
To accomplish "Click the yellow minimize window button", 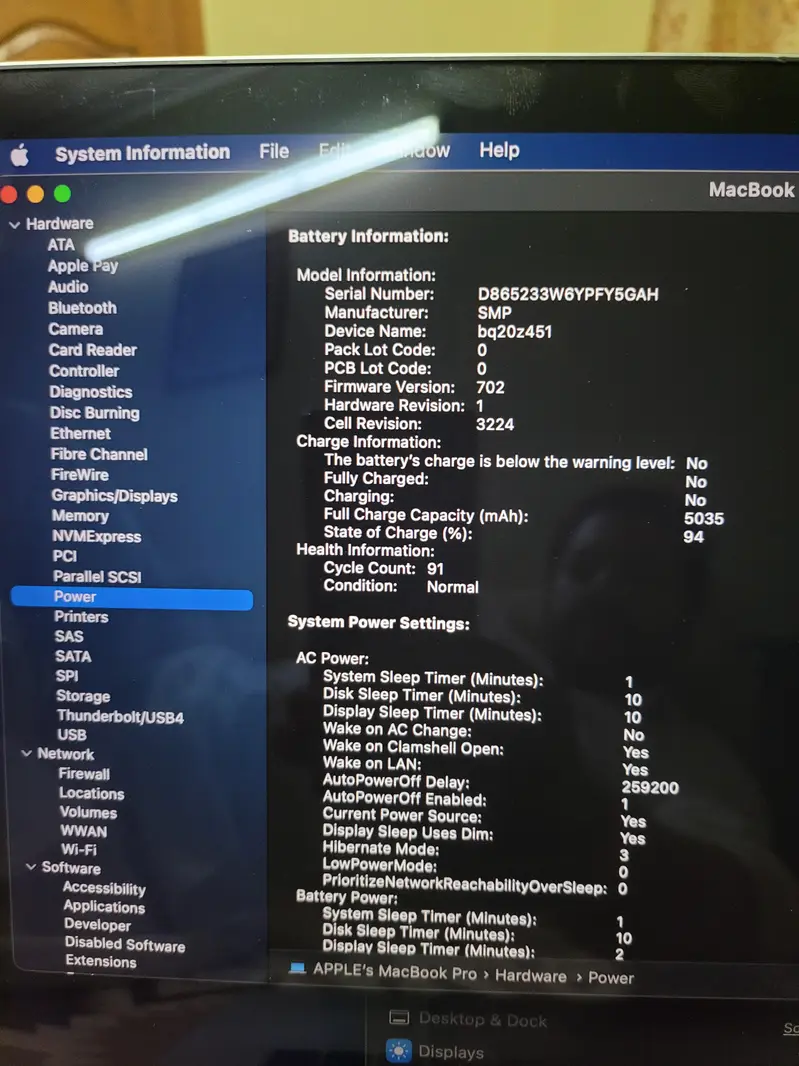I will click(x=36, y=194).
